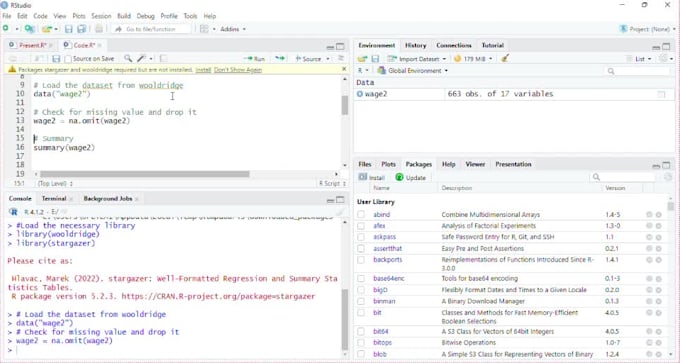This screenshot has width=680, height=363.
Task: Minimize the Console pane
Action: click(330, 200)
